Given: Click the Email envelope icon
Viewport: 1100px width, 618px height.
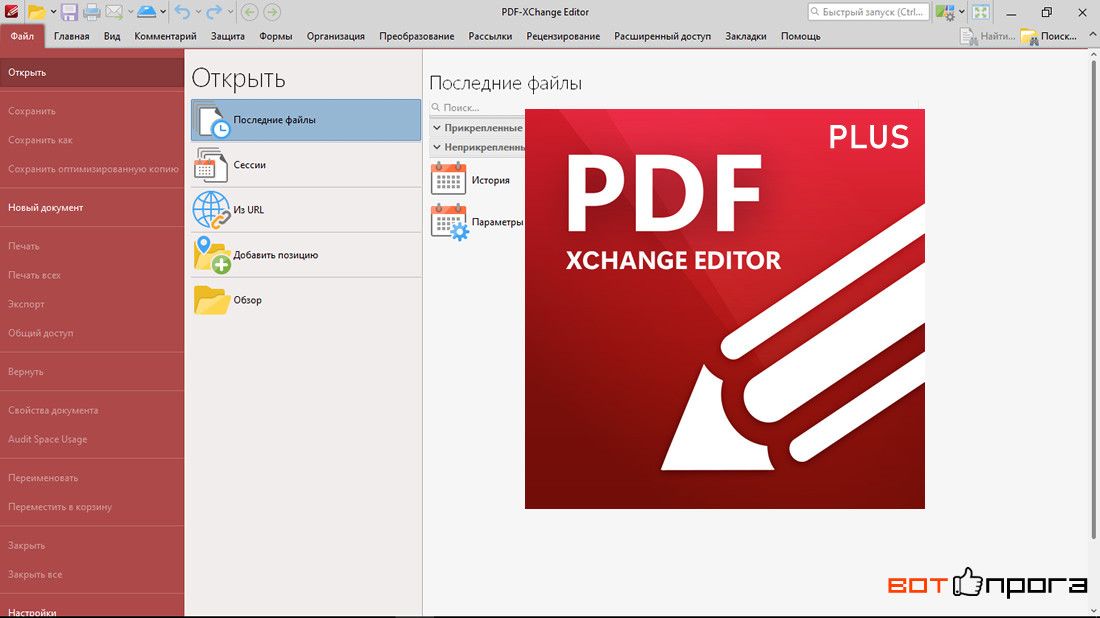Looking at the screenshot, I should tap(114, 12).
